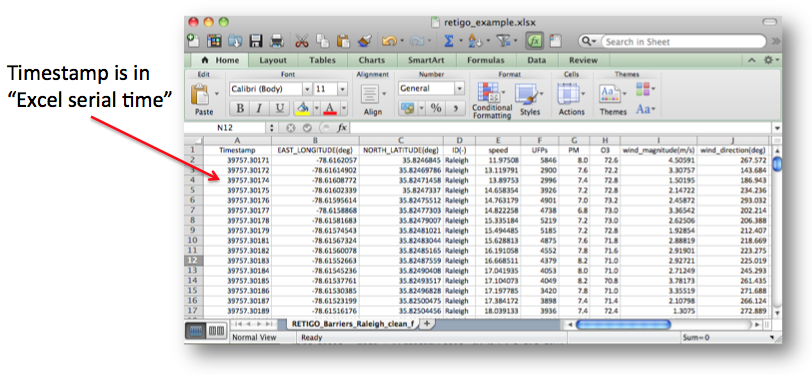Click the toolbar icon beside formula builder
The width and height of the screenshot is (812, 375).
click(556, 41)
